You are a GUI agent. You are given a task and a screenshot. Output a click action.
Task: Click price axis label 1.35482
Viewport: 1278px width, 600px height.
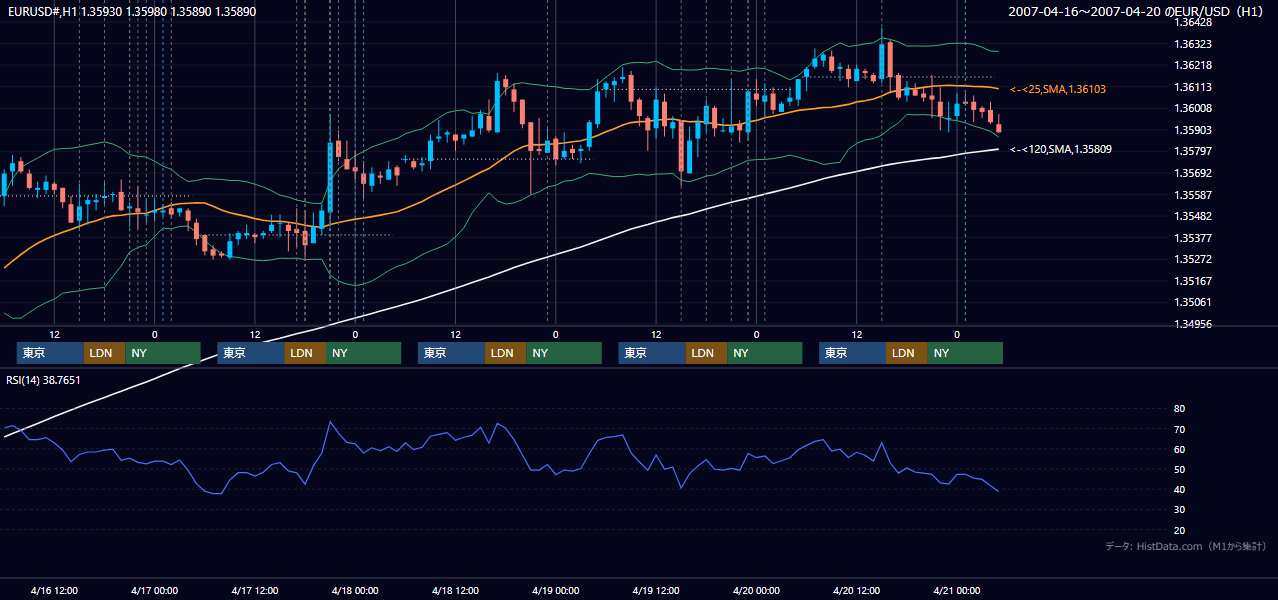[1192, 216]
